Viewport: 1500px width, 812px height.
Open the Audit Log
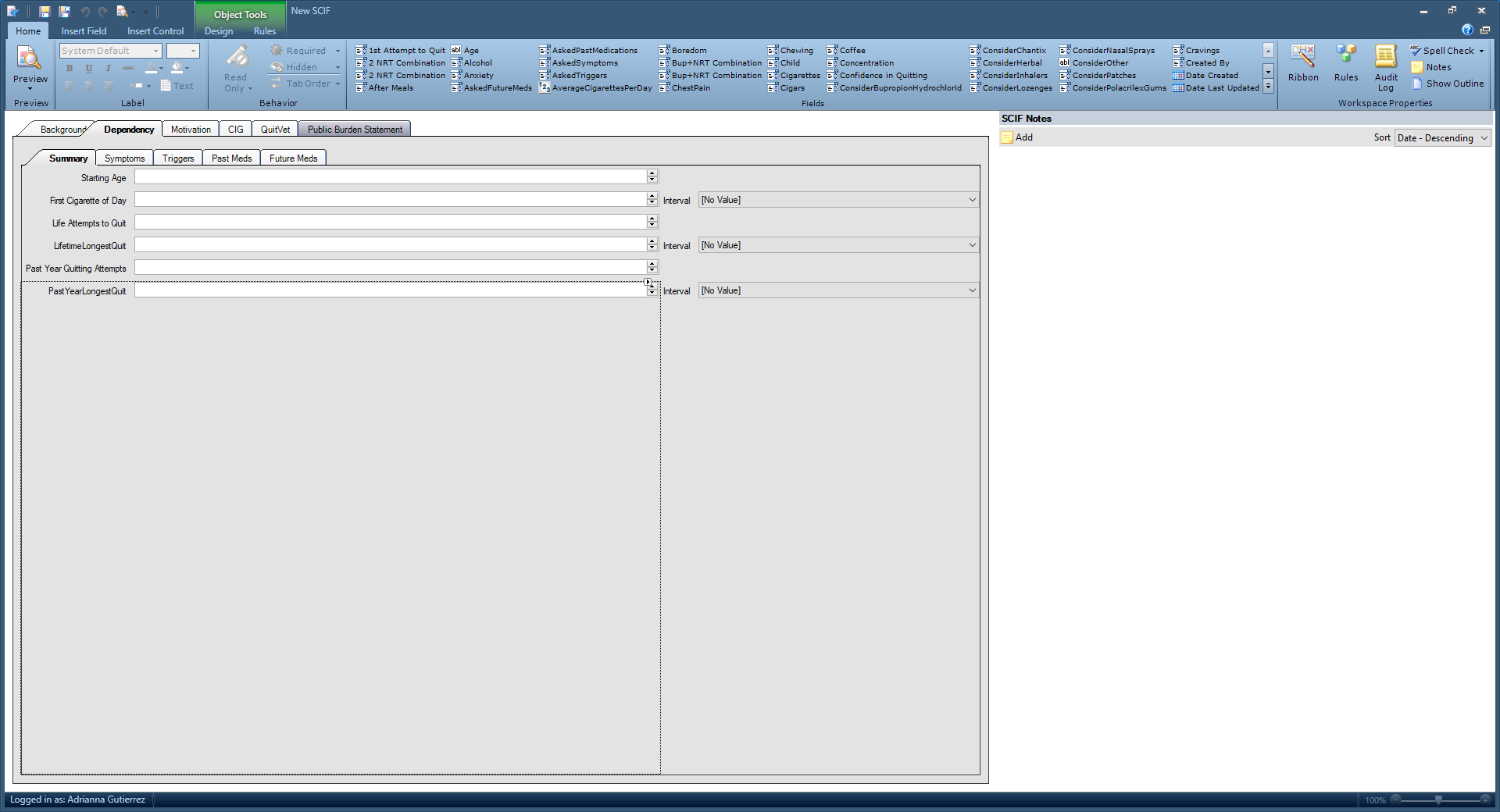click(x=1386, y=69)
